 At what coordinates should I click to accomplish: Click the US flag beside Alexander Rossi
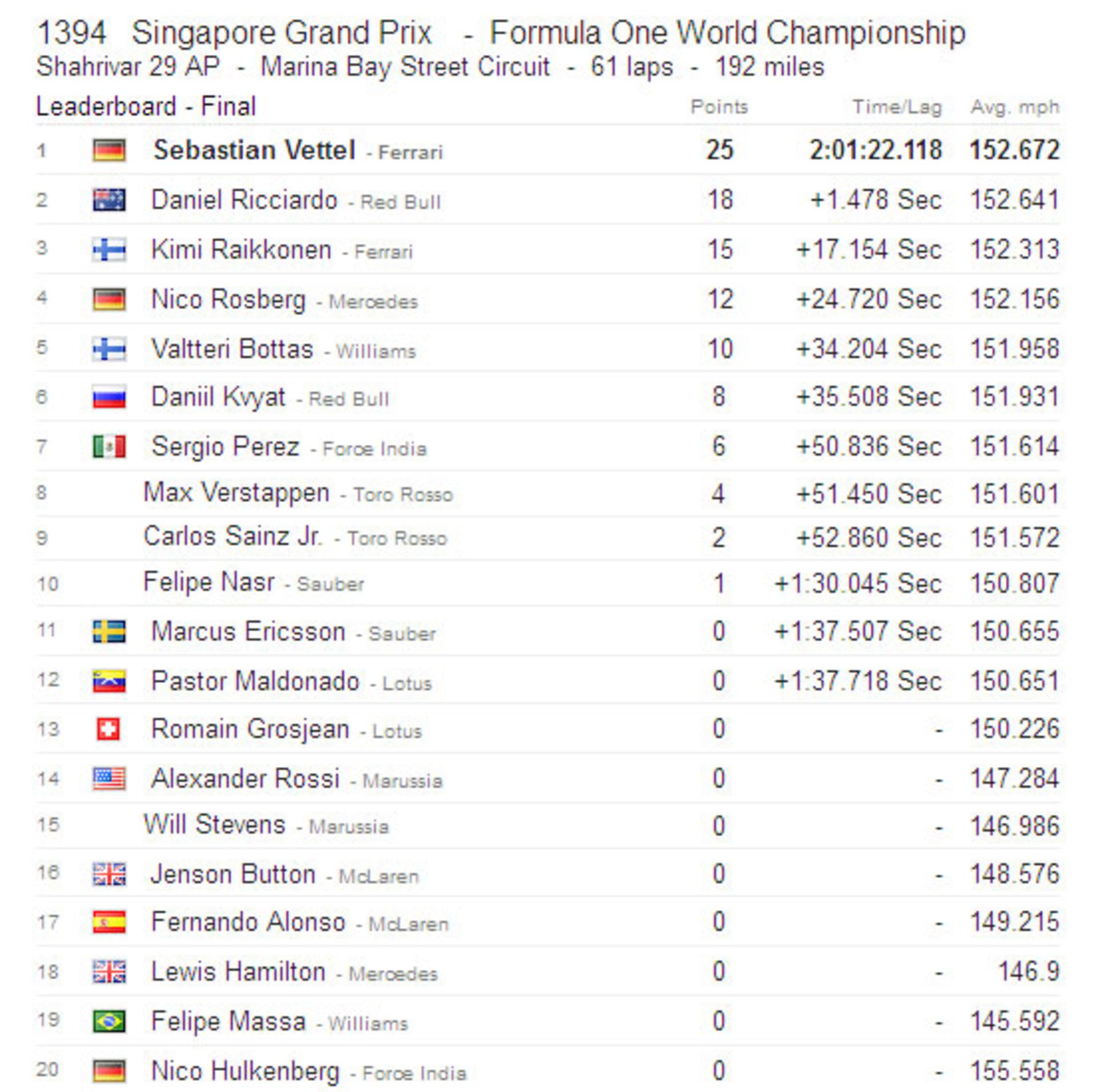coord(109,779)
